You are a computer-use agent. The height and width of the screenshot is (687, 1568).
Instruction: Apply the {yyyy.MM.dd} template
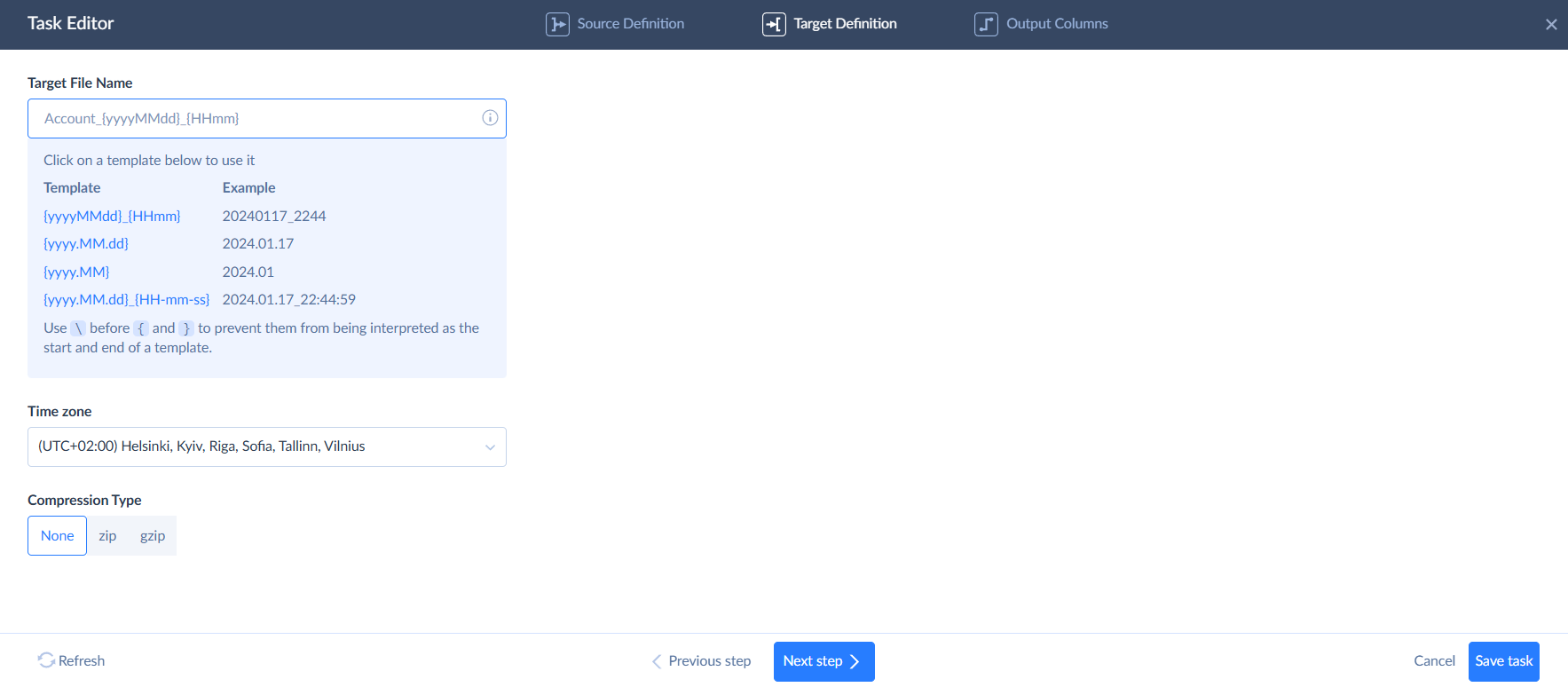coord(86,244)
